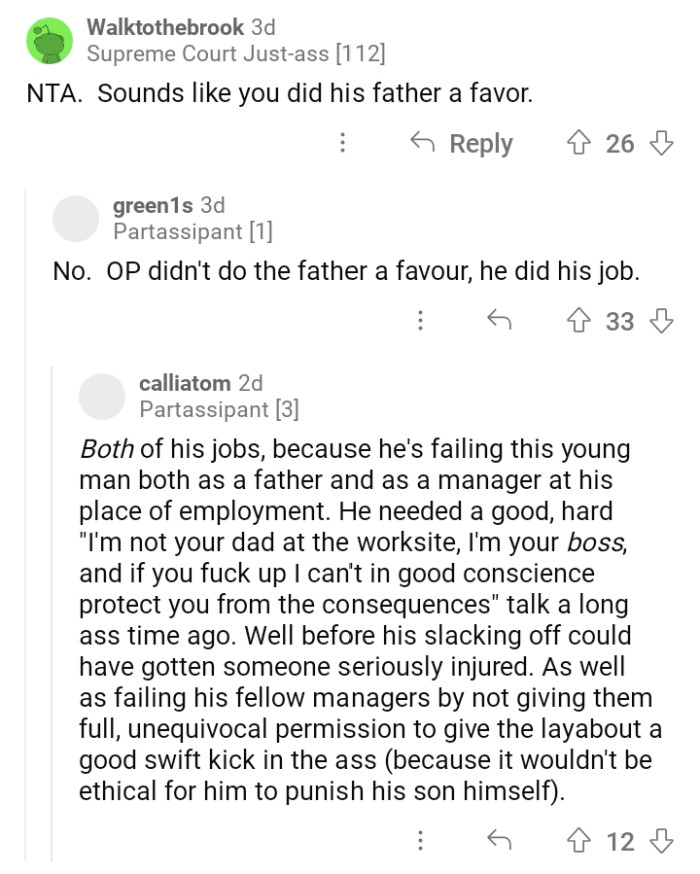Open three-dot menu on calliatom's comment

[x=420, y=841]
